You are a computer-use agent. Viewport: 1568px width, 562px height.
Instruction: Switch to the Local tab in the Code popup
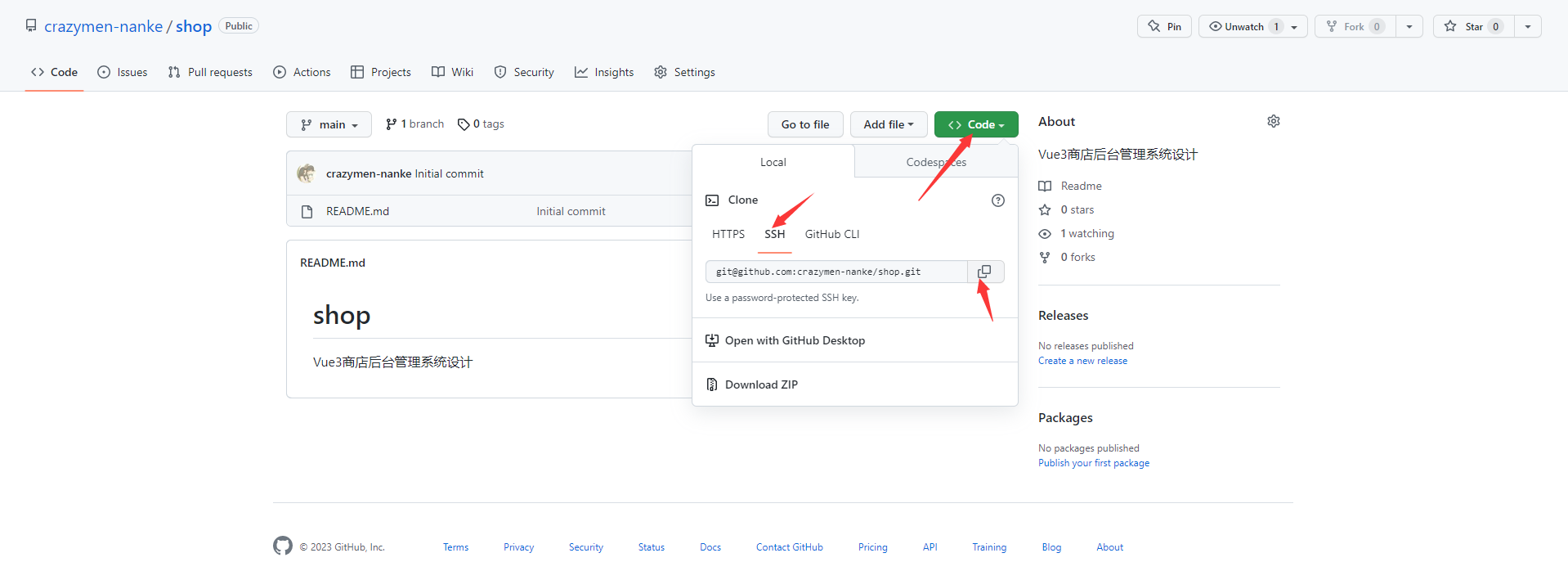[x=773, y=162]
